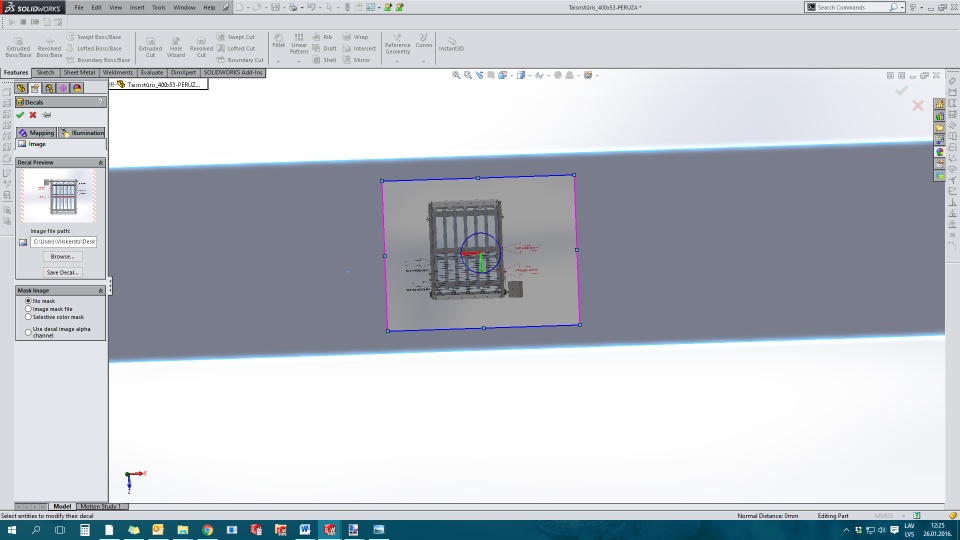Select the Extruded Boss/Base tool

(18, 47)
